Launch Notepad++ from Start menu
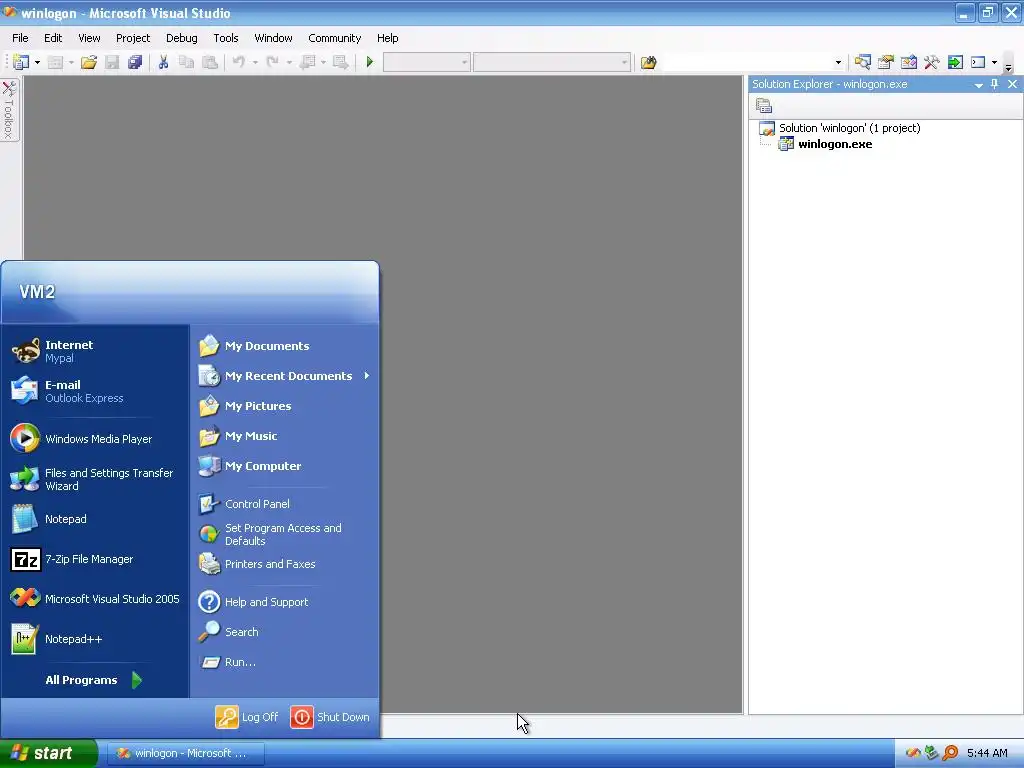1024x768 pixels. click(95, 639)
